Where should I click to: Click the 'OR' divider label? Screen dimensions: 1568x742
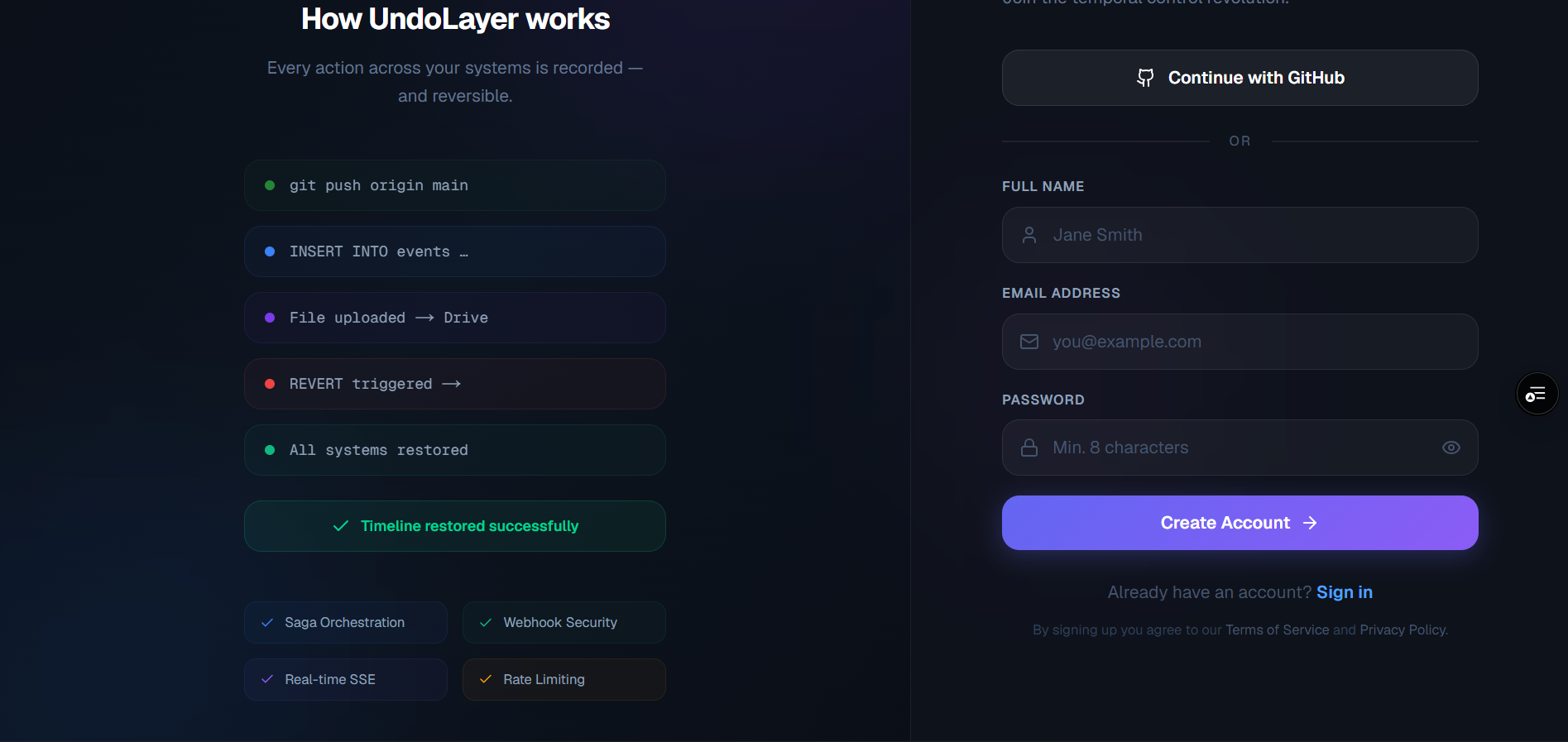(1240, 141)
